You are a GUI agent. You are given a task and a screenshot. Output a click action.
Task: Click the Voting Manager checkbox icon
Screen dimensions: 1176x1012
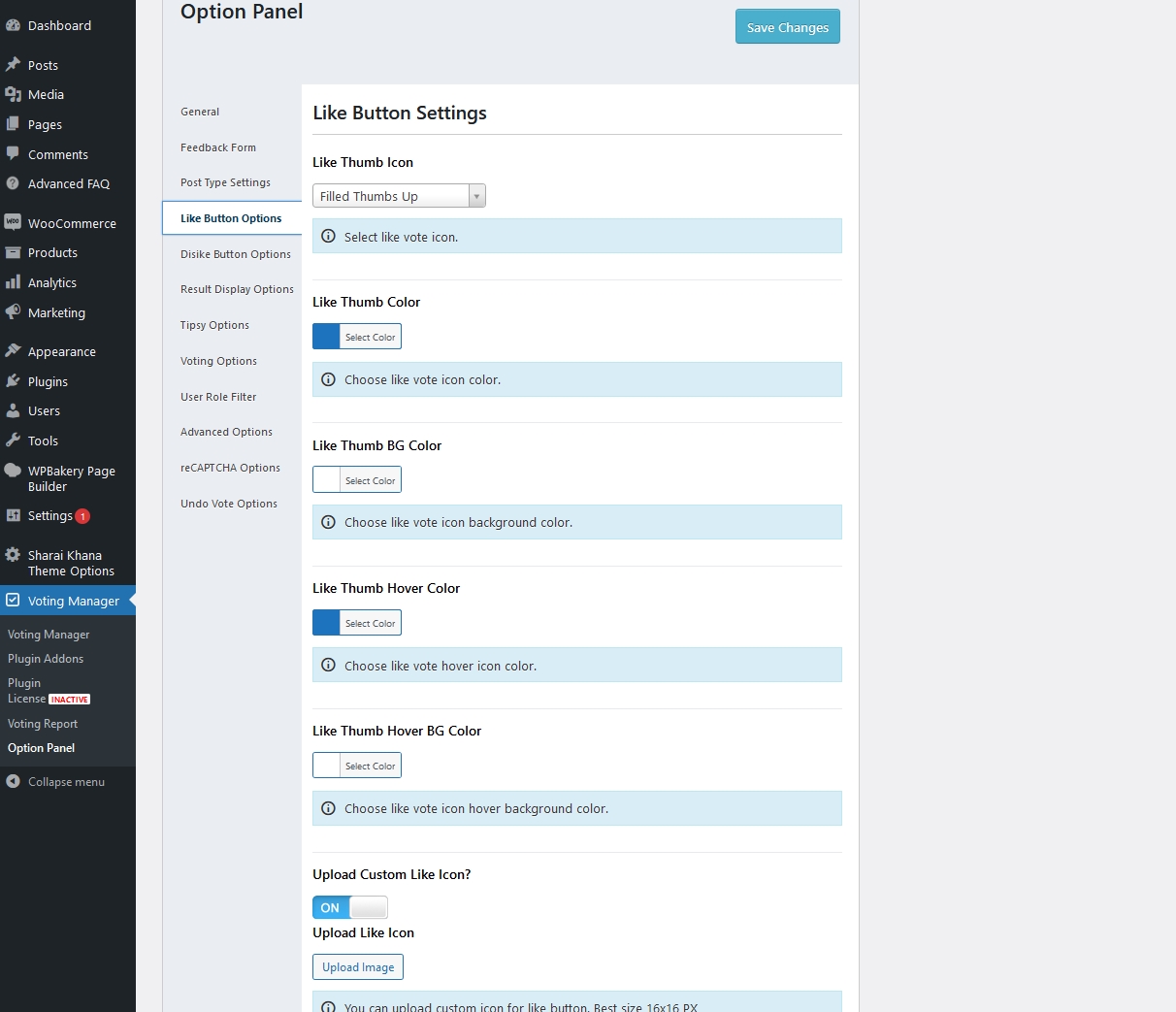13,601
